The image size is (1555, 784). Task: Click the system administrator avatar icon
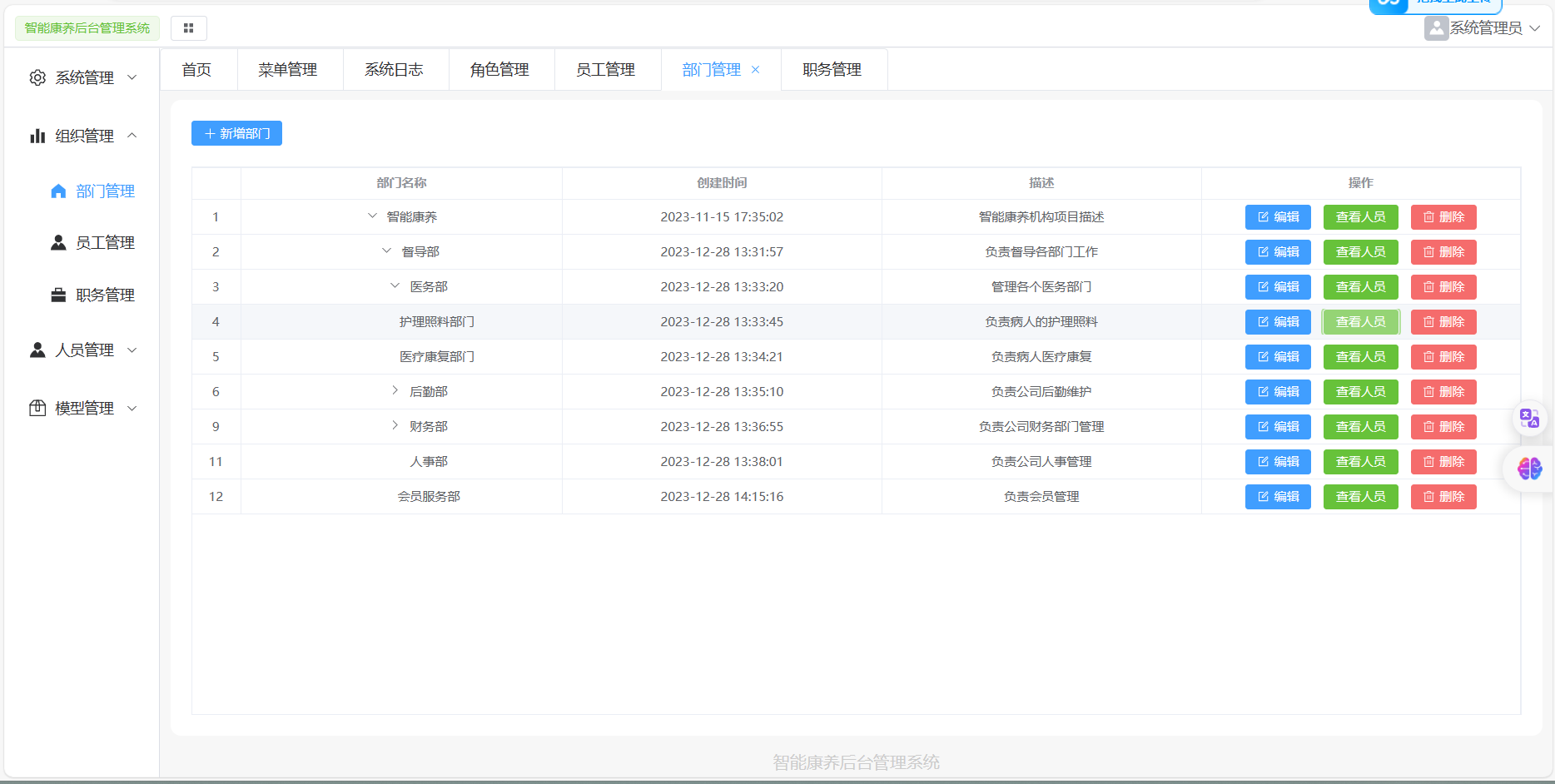[x=1436, y=28]
